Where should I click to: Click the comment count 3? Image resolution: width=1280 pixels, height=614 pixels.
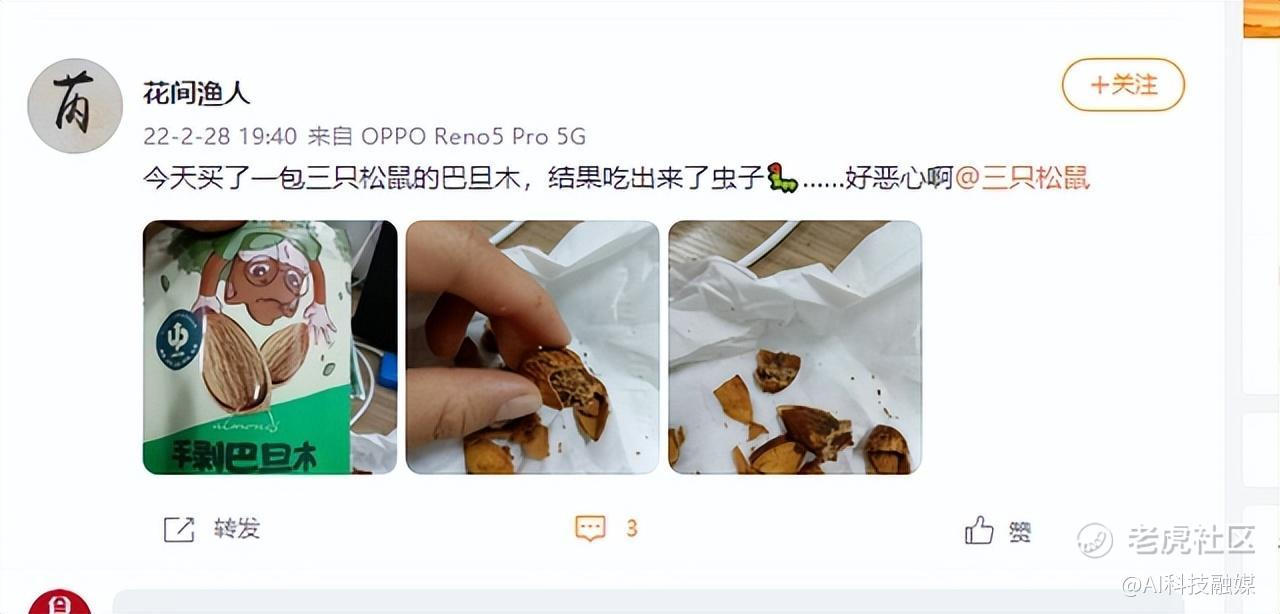click(631, 529)
